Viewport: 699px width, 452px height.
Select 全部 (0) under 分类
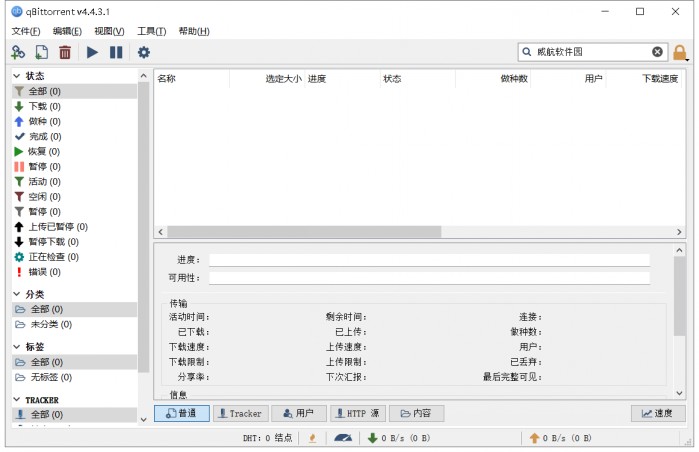tap(74, 309)
